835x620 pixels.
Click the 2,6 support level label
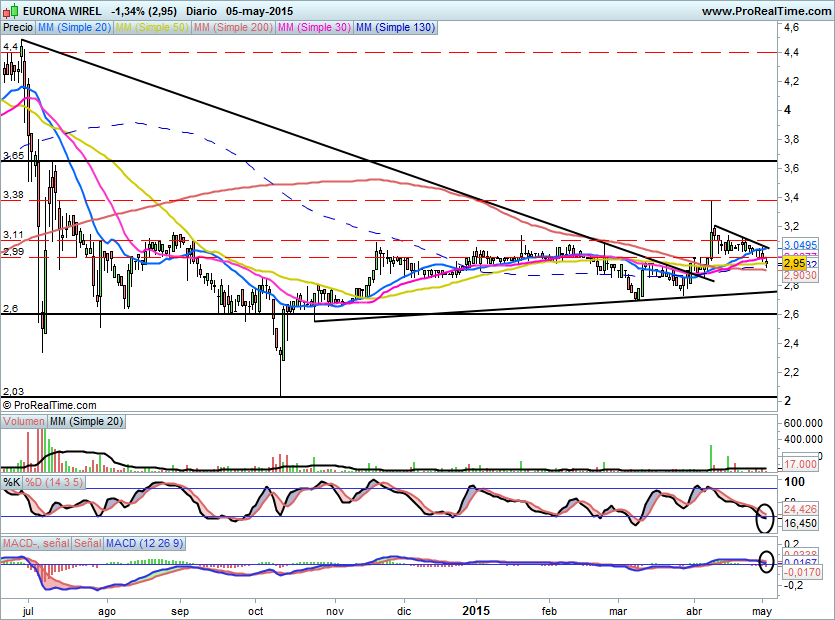coord(10,309)
